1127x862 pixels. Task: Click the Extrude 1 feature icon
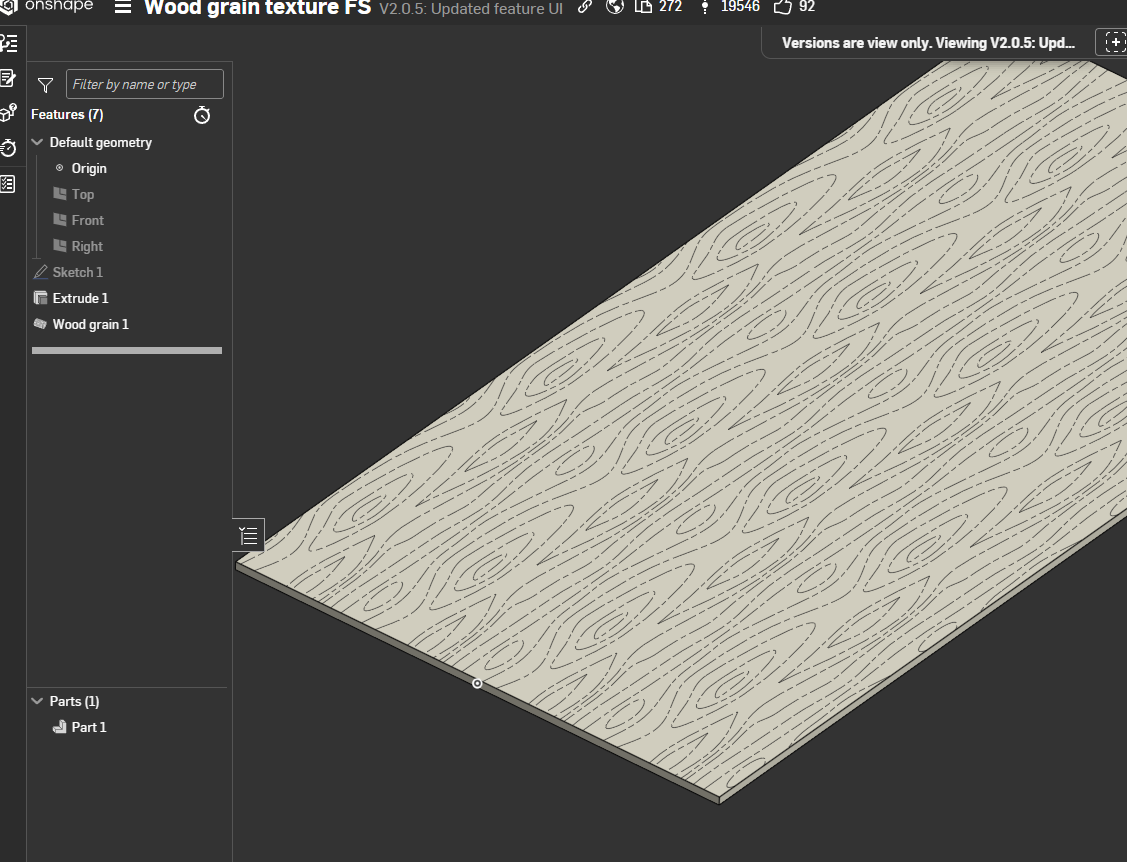pyautogui.click(x=40, y=298)
